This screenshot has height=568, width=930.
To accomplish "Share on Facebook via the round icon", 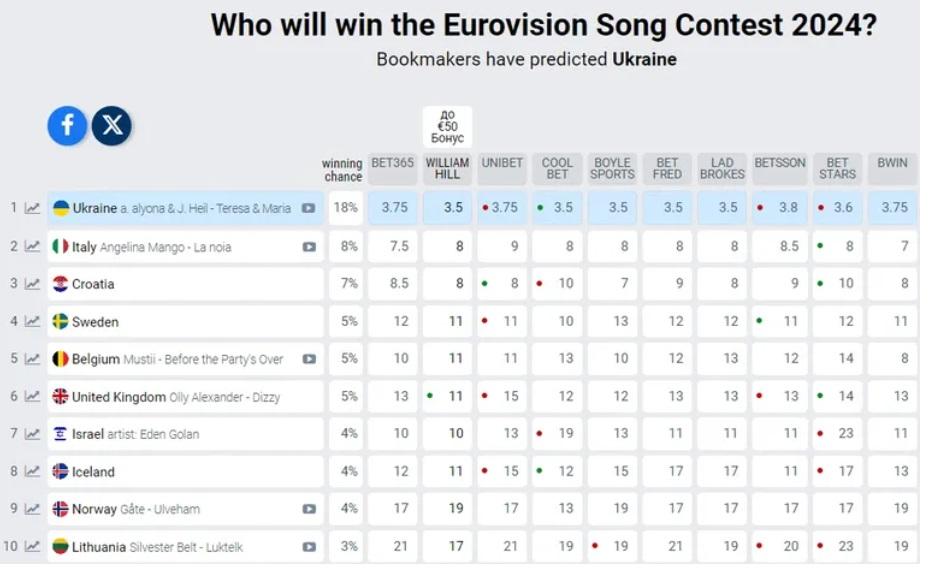I will click(67, 126).
